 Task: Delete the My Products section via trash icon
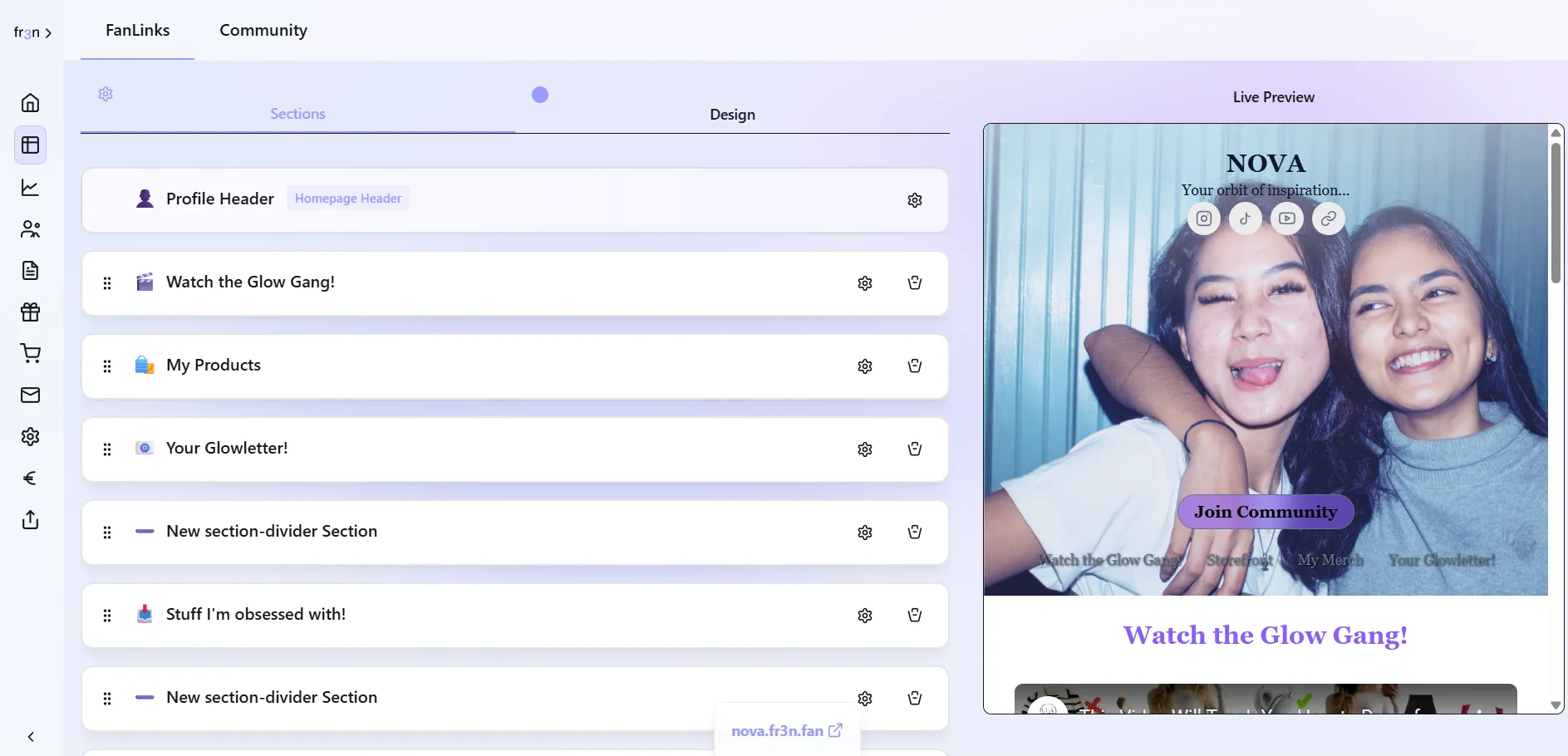914,366
